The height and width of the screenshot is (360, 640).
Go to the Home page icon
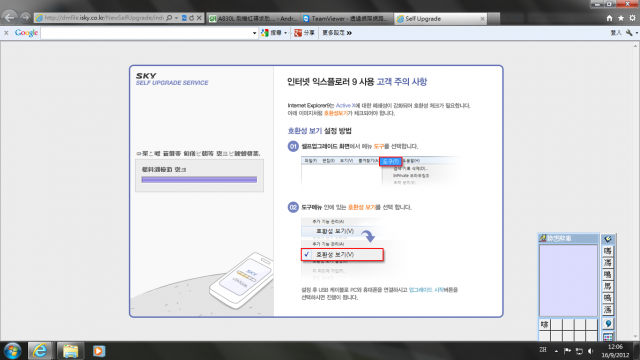[609, 18]
